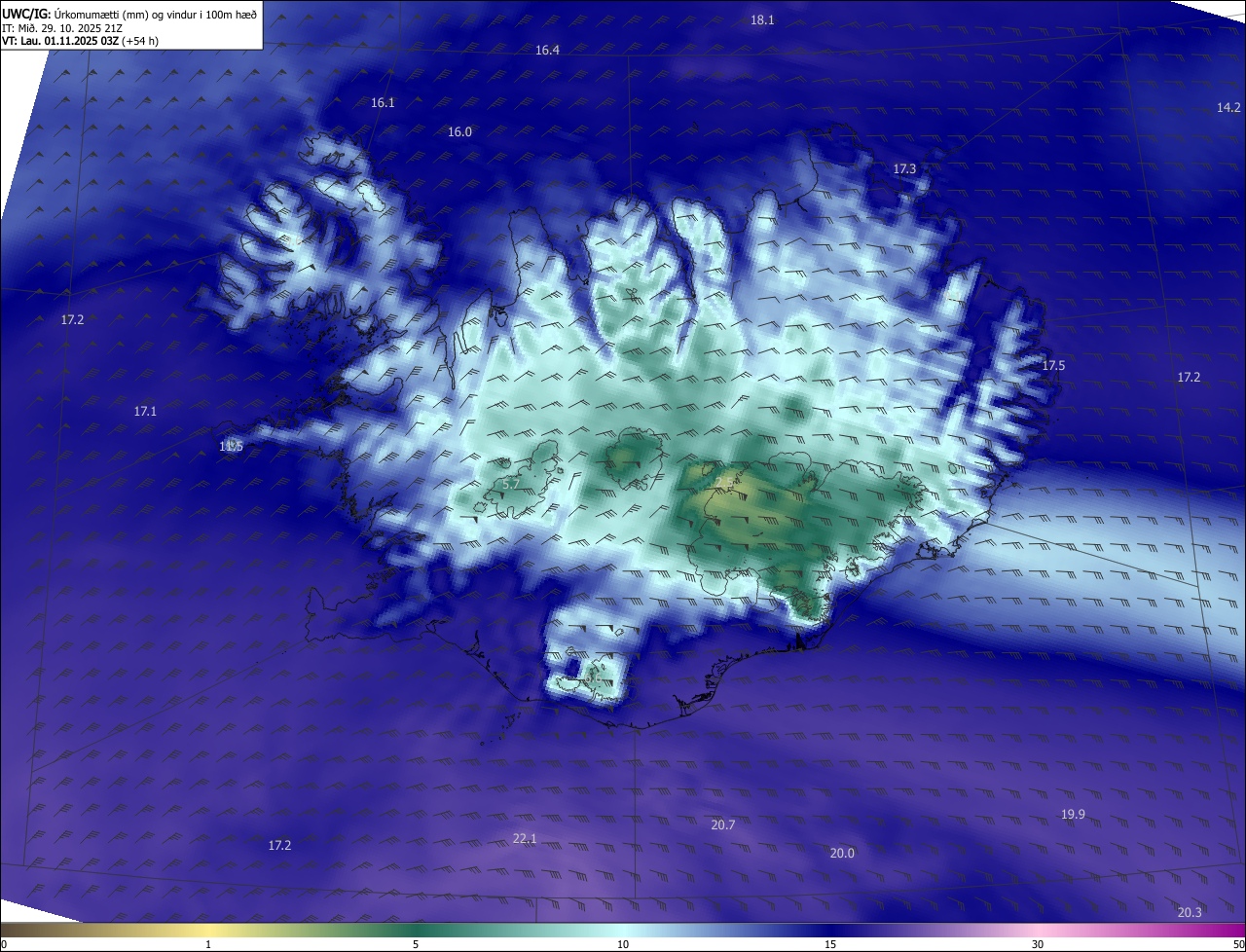Click the color scale tick label 50
This screenshot has width=1246, height=952.
click(x=1238, y=945)
